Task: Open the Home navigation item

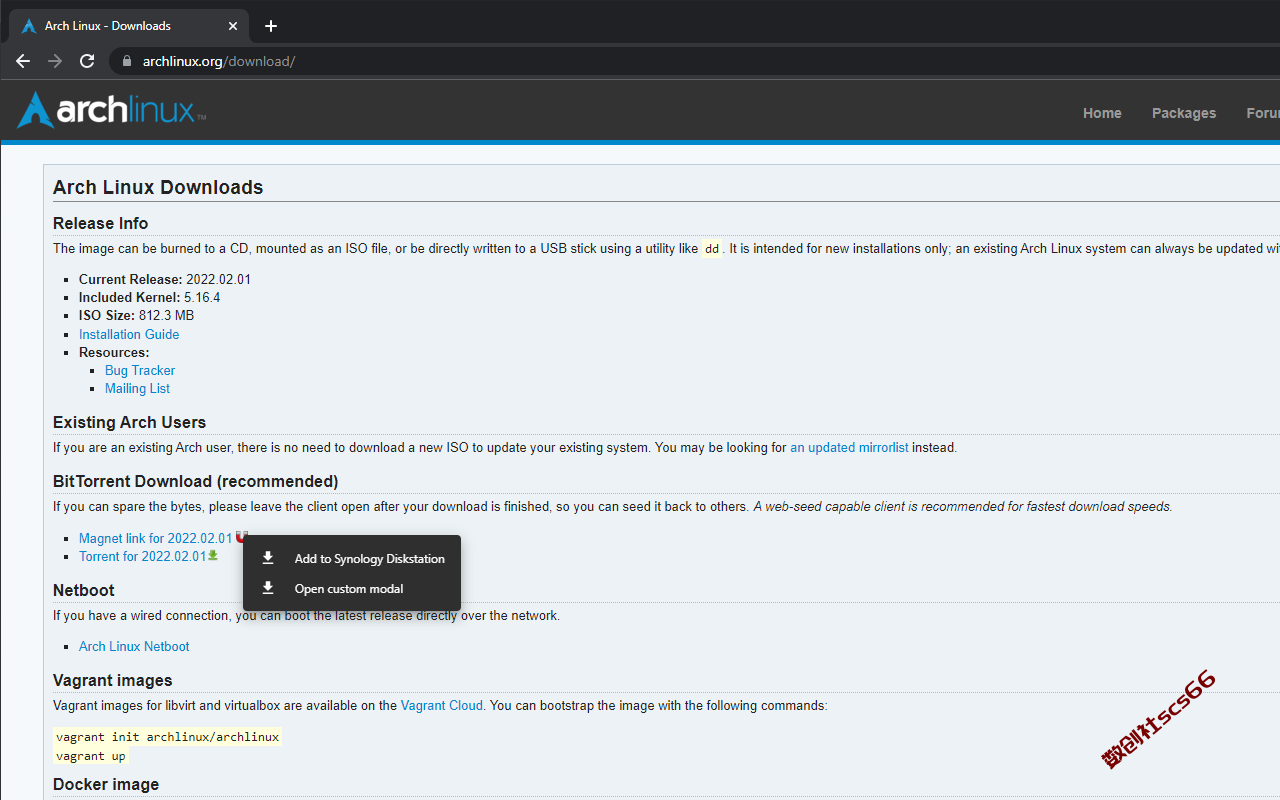Action: (1102, 113)
